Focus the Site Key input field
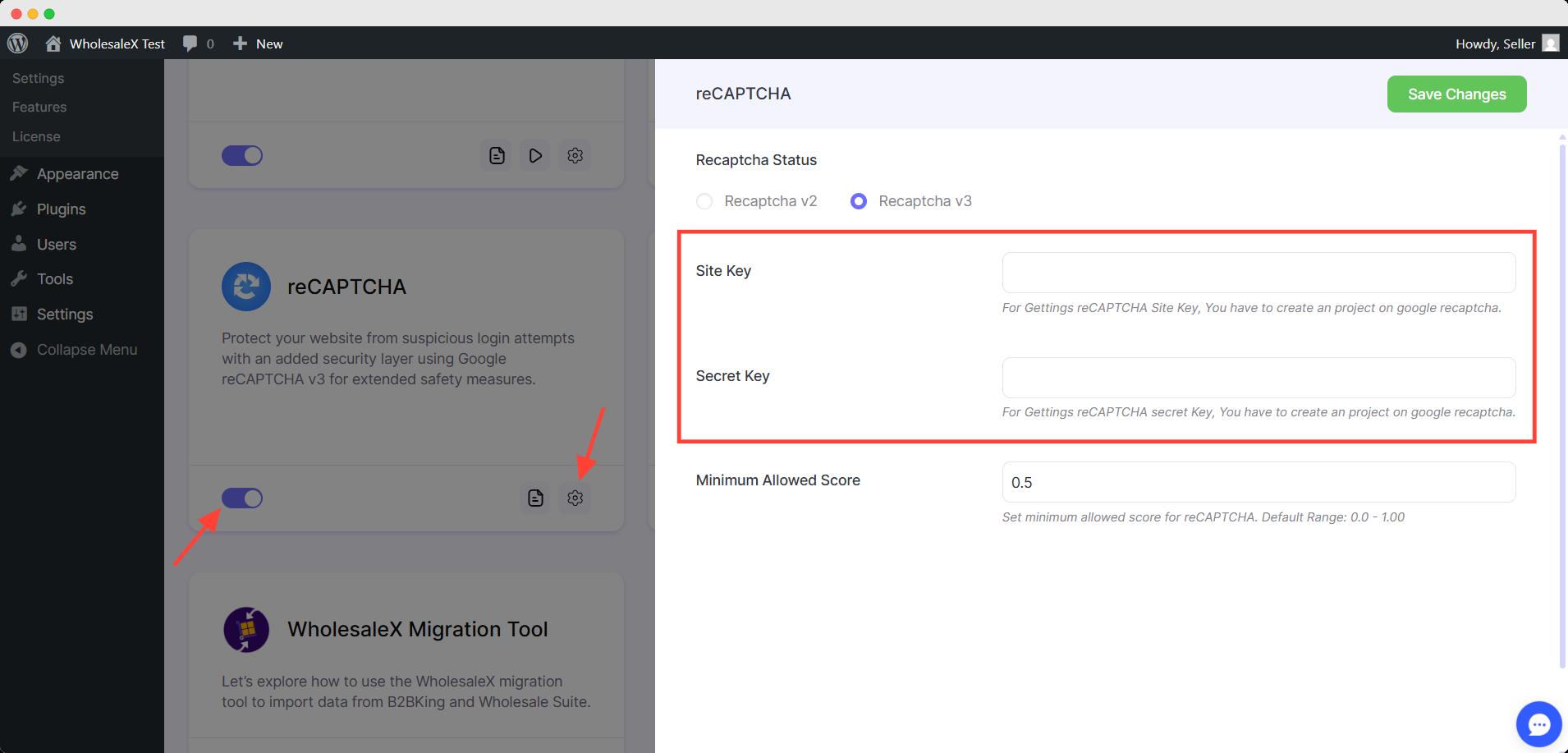 click(1259, 273)
